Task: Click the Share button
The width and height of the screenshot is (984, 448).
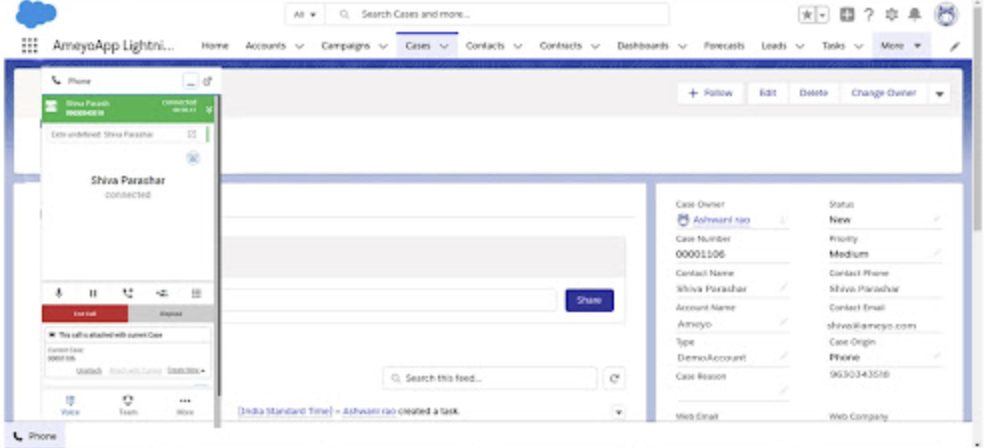Action: click(589, 301)
